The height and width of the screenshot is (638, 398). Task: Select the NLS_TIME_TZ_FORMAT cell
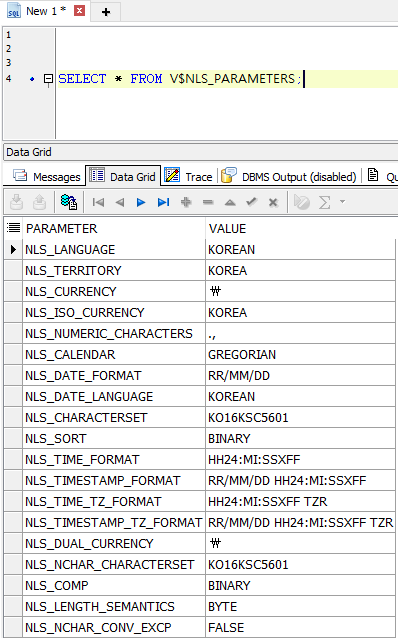click(114, 502)
